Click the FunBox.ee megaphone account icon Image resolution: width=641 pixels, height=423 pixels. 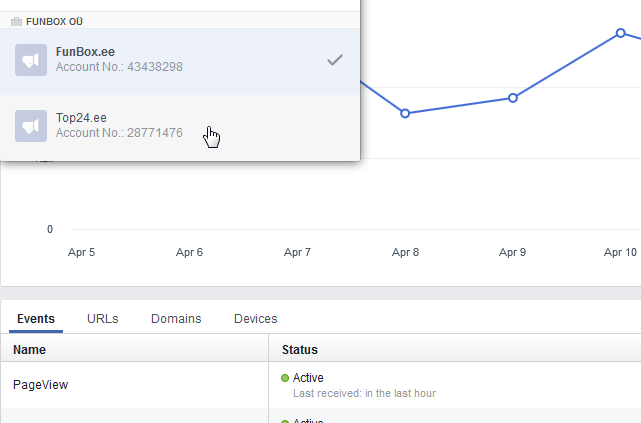tap(32, 60)
